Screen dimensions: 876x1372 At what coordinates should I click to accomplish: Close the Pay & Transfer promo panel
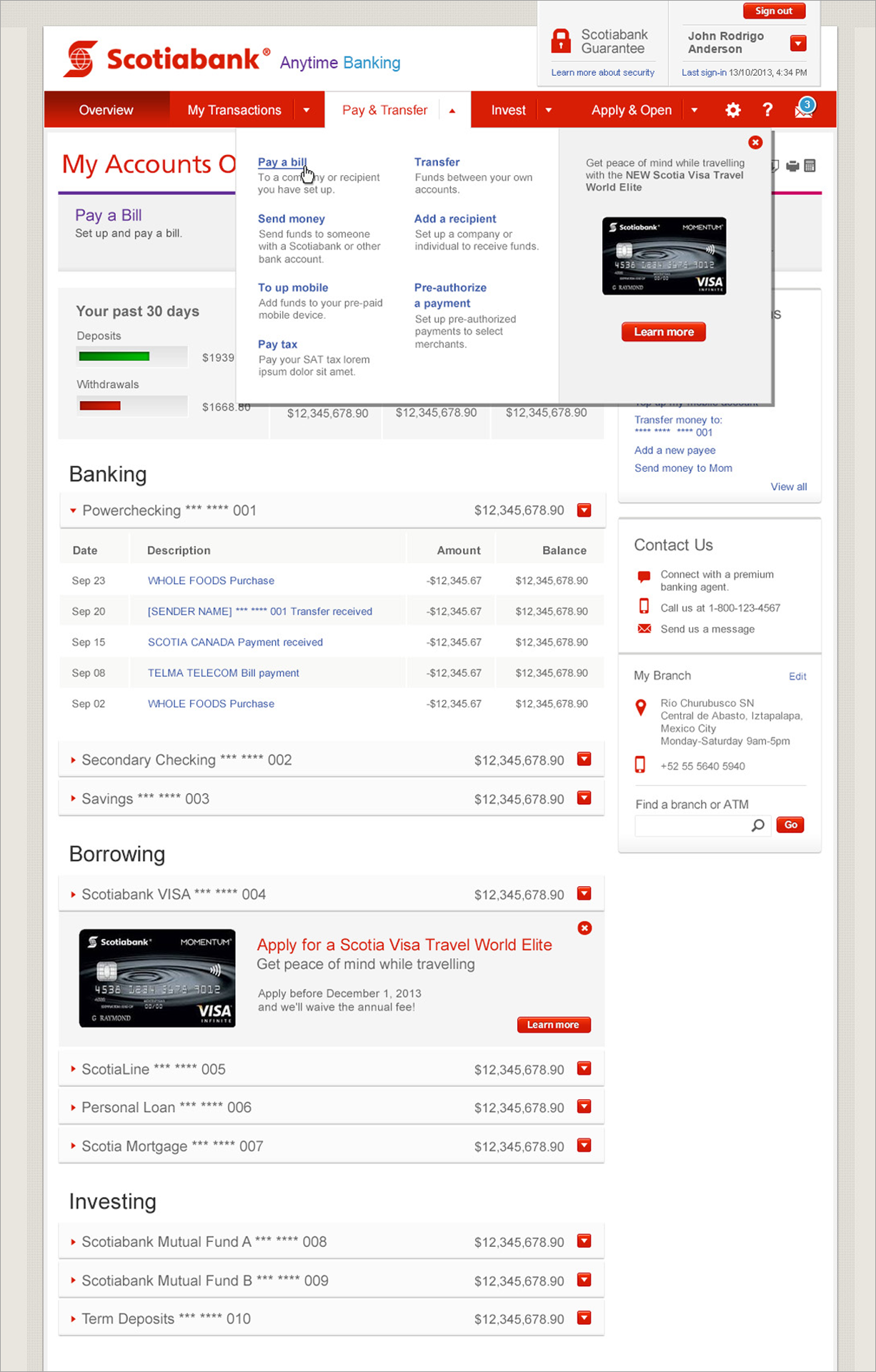point(755,143)
